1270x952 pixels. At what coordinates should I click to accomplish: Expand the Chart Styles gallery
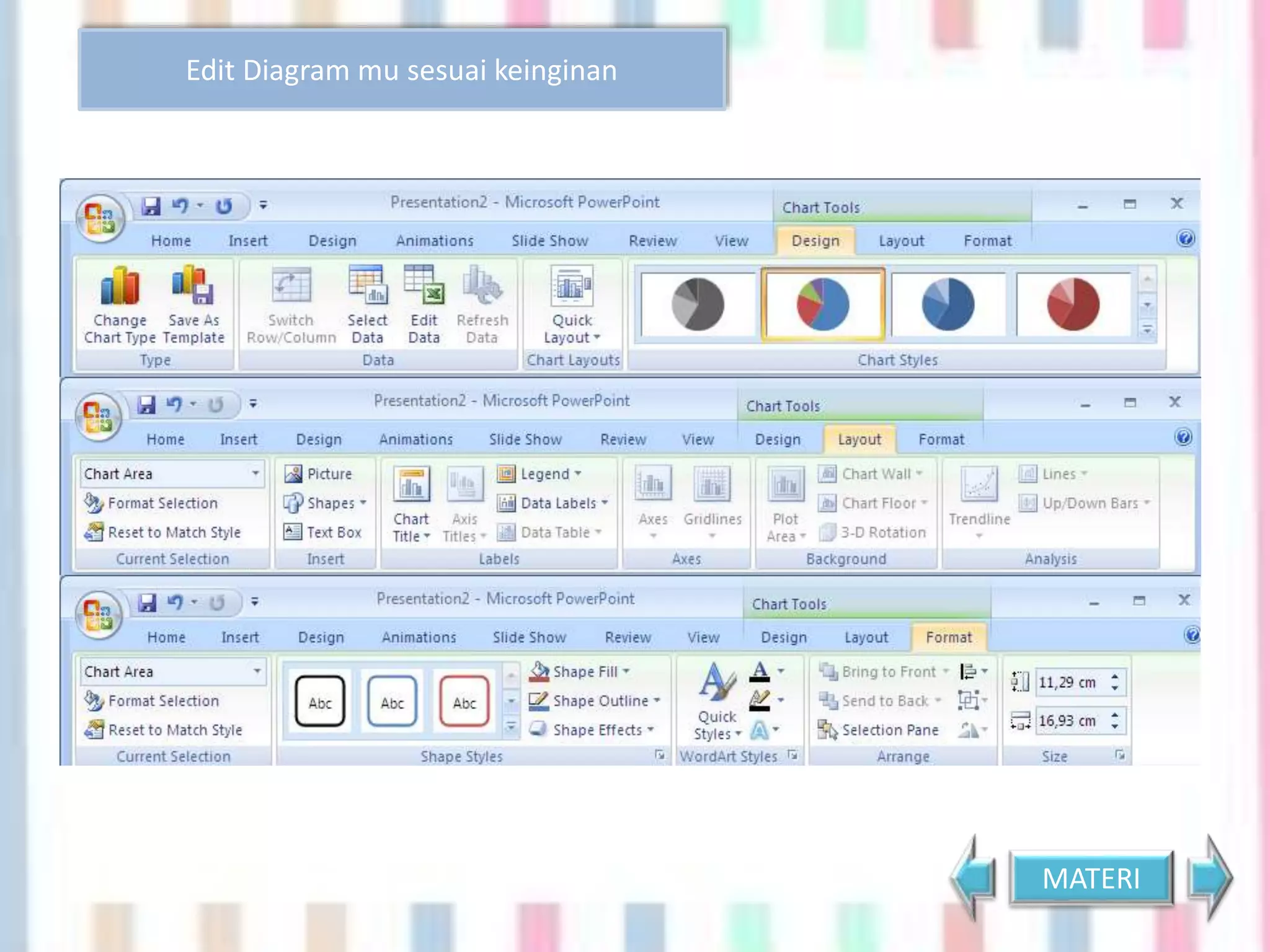tap(1147, 329)
